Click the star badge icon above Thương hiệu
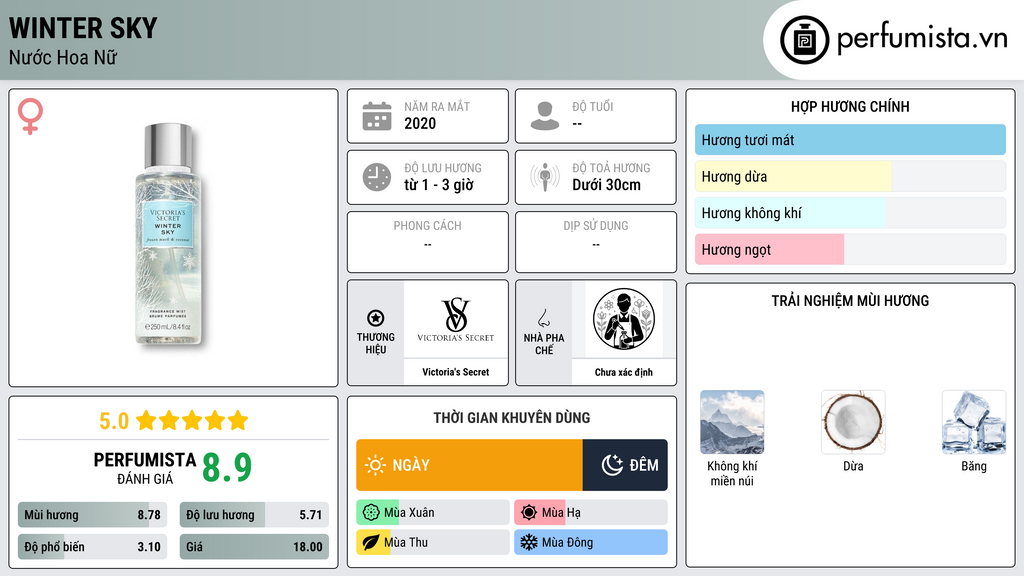Screen dimensions: 1024x576 (376, 318)
